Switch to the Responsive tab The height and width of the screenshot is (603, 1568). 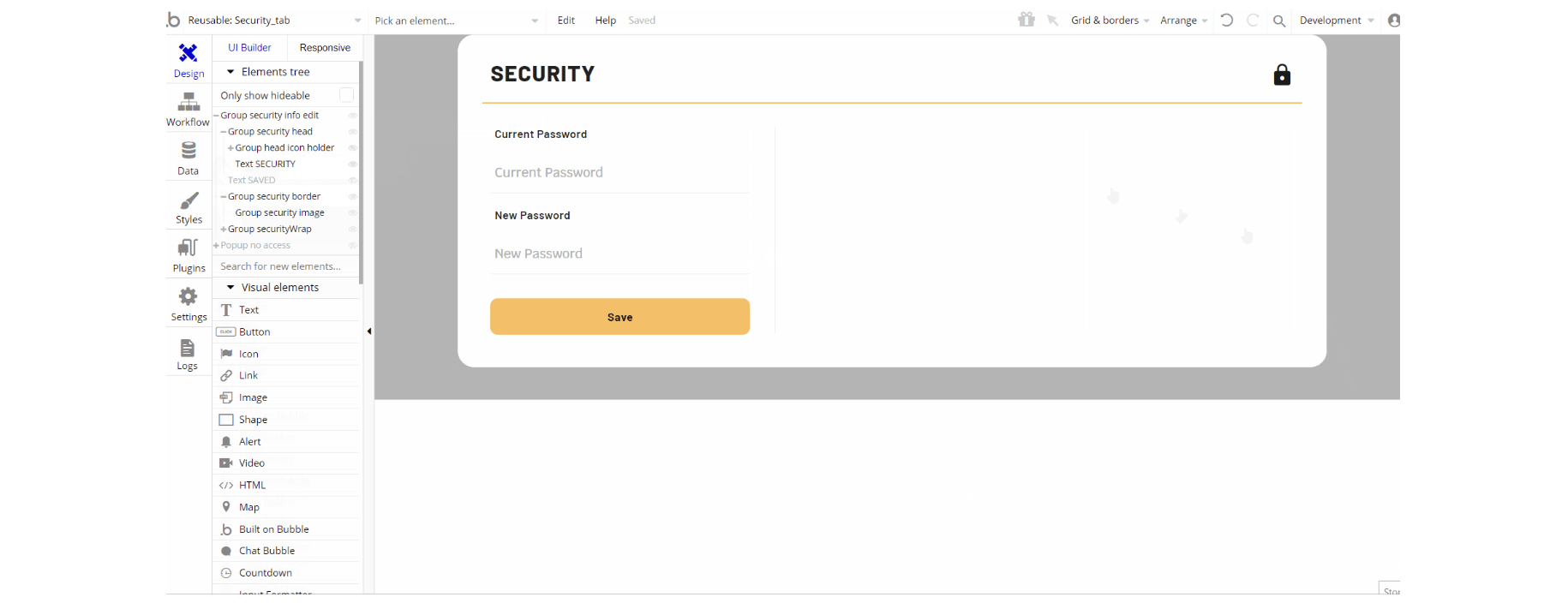point(325,48)
